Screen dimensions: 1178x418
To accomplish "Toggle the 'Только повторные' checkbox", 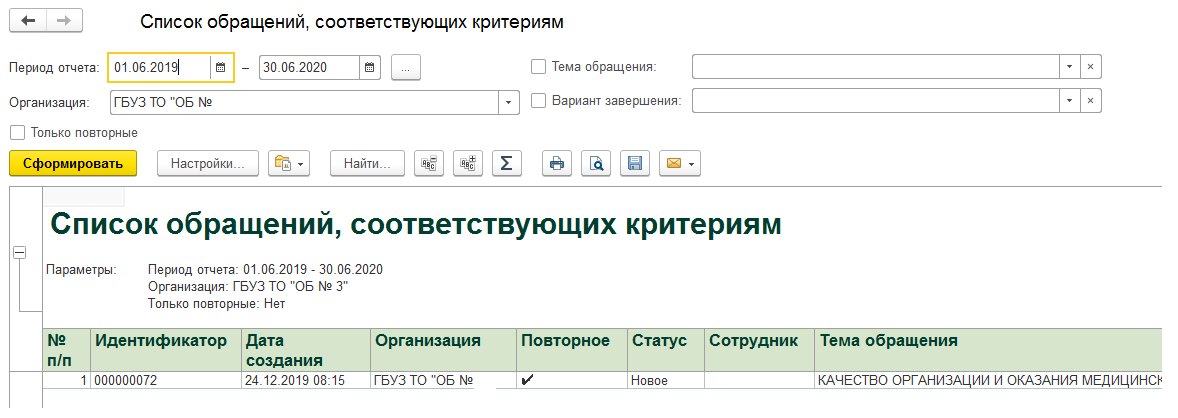I will (x=17, y=132).
